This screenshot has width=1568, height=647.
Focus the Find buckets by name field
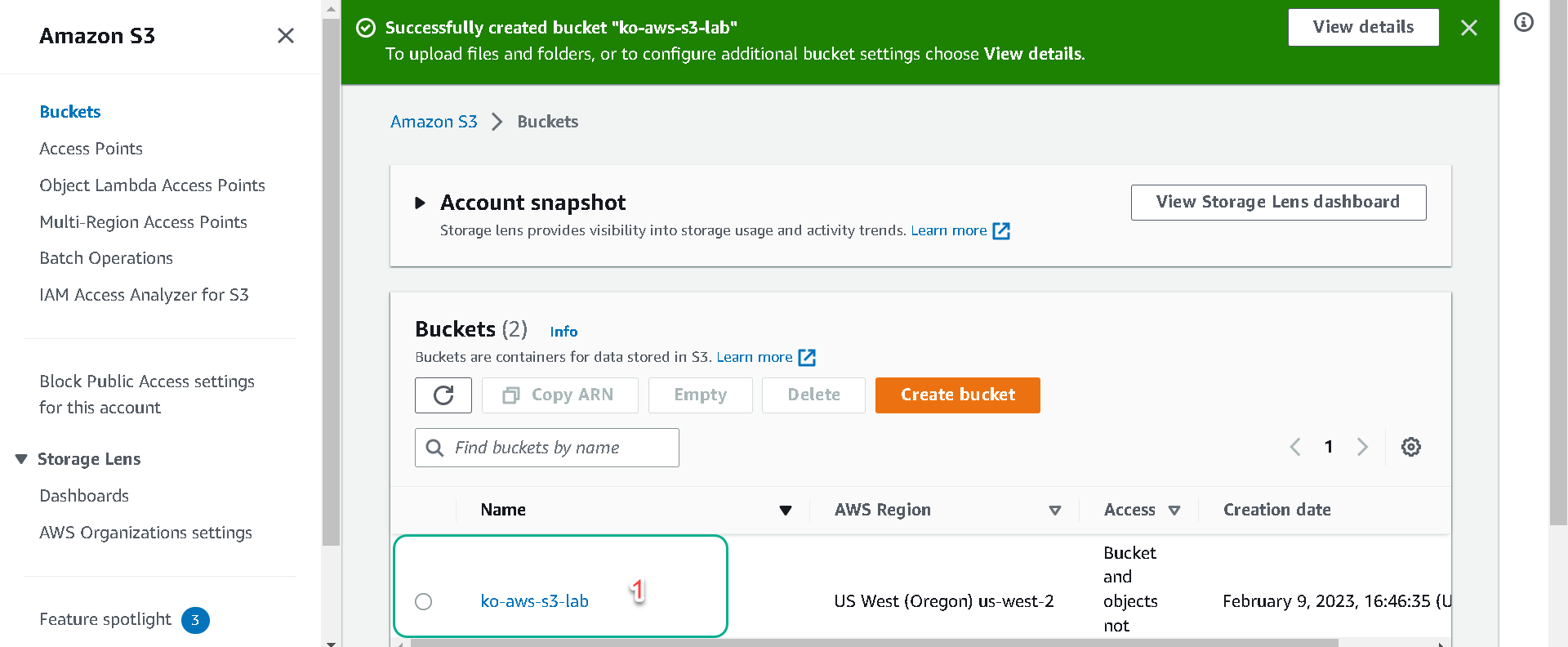click(547, 448)
